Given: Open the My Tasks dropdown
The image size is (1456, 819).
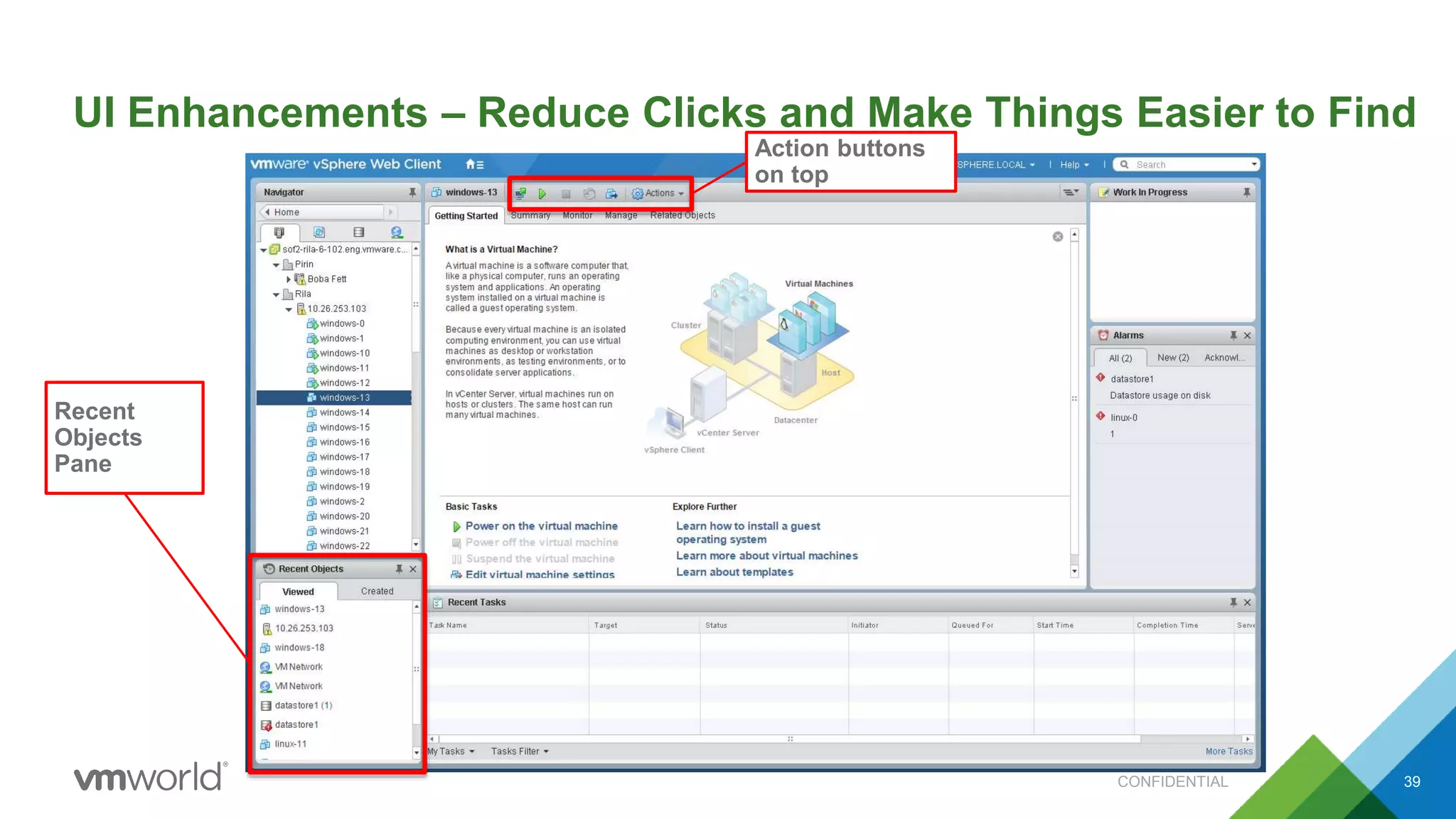Looking at the screenshot, I should click(451, 751).
